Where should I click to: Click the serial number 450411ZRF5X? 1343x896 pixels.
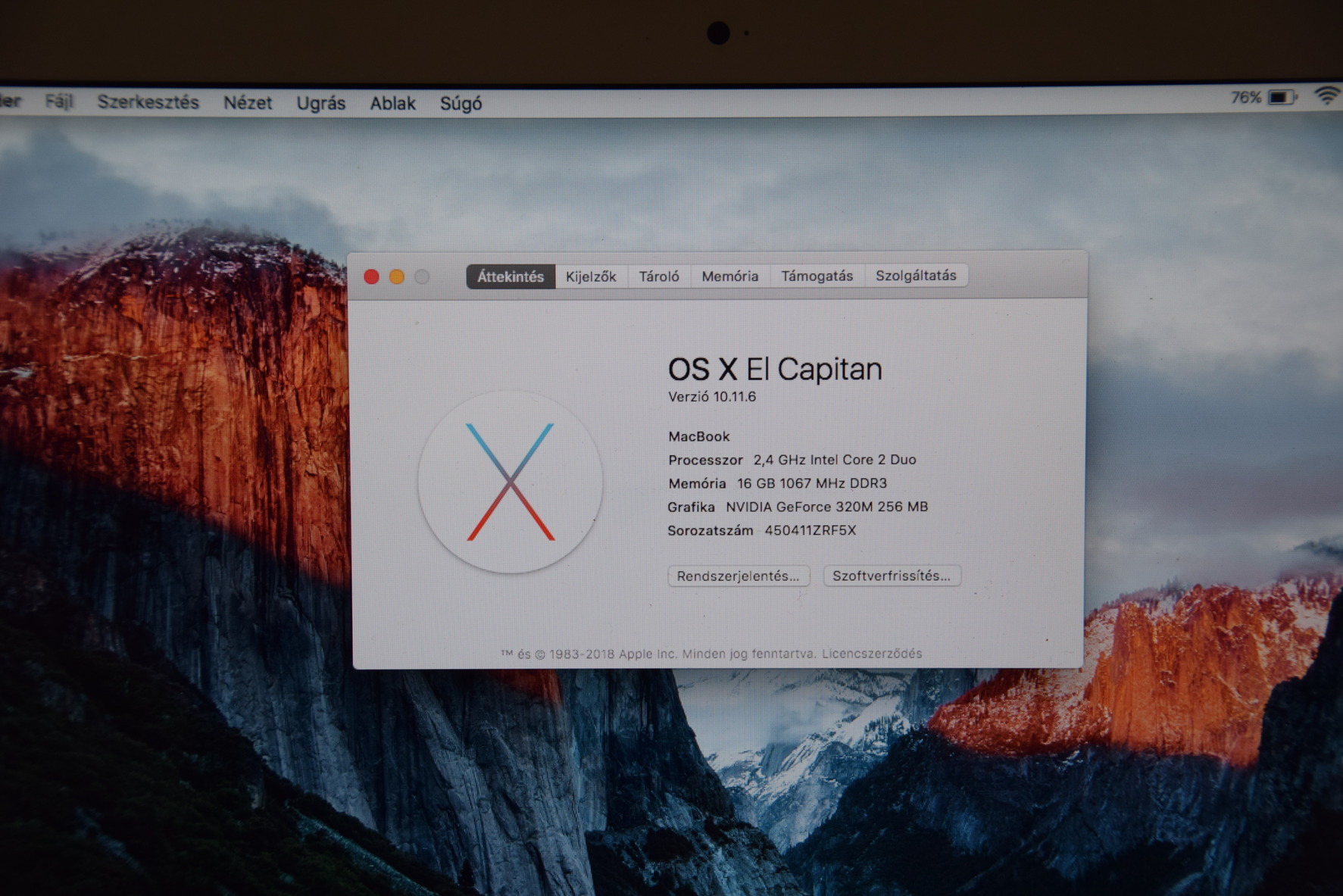(810, 530)
